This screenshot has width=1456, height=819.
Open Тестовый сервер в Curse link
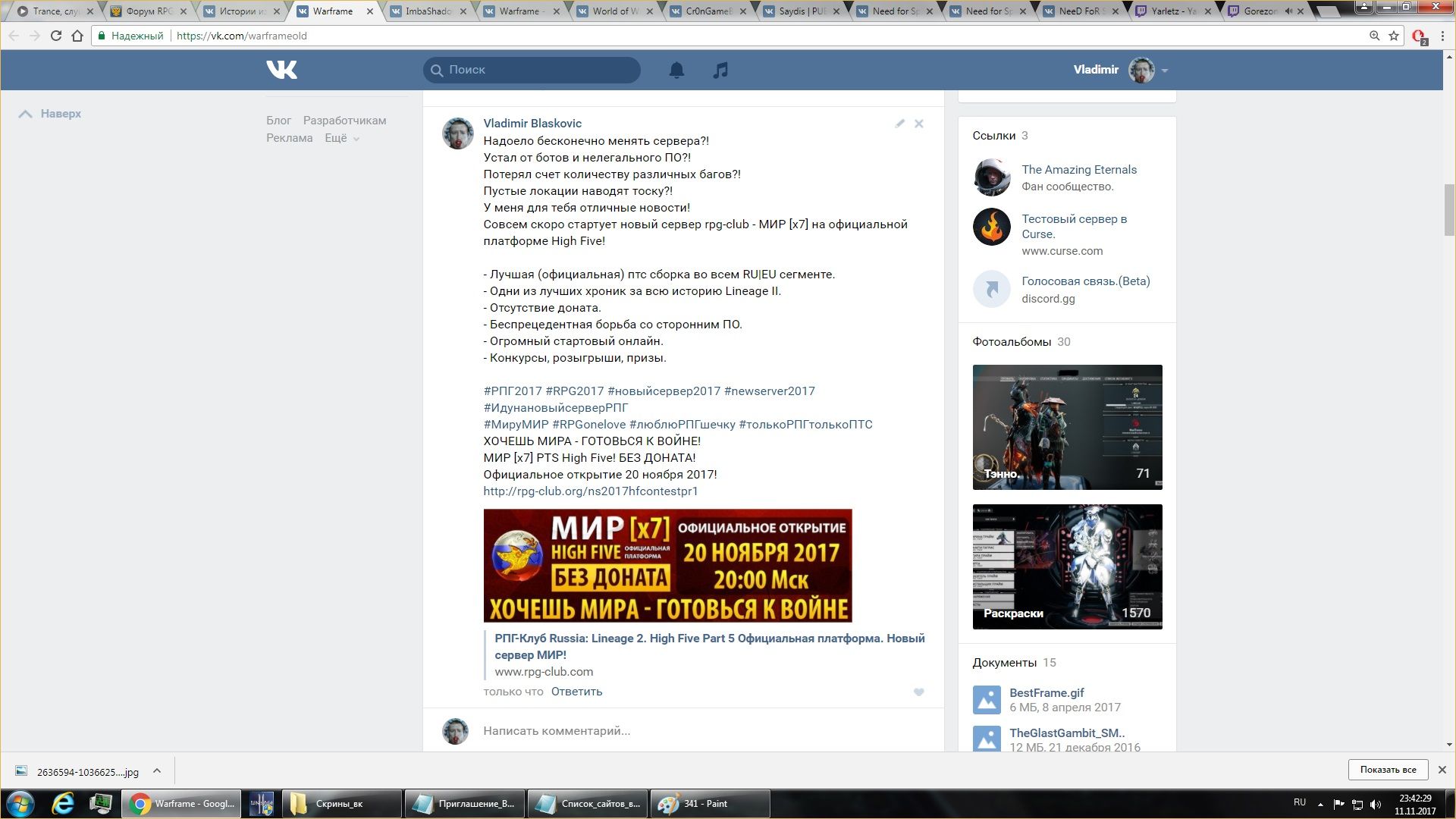pyautogui.click(x=1074, y=227)
